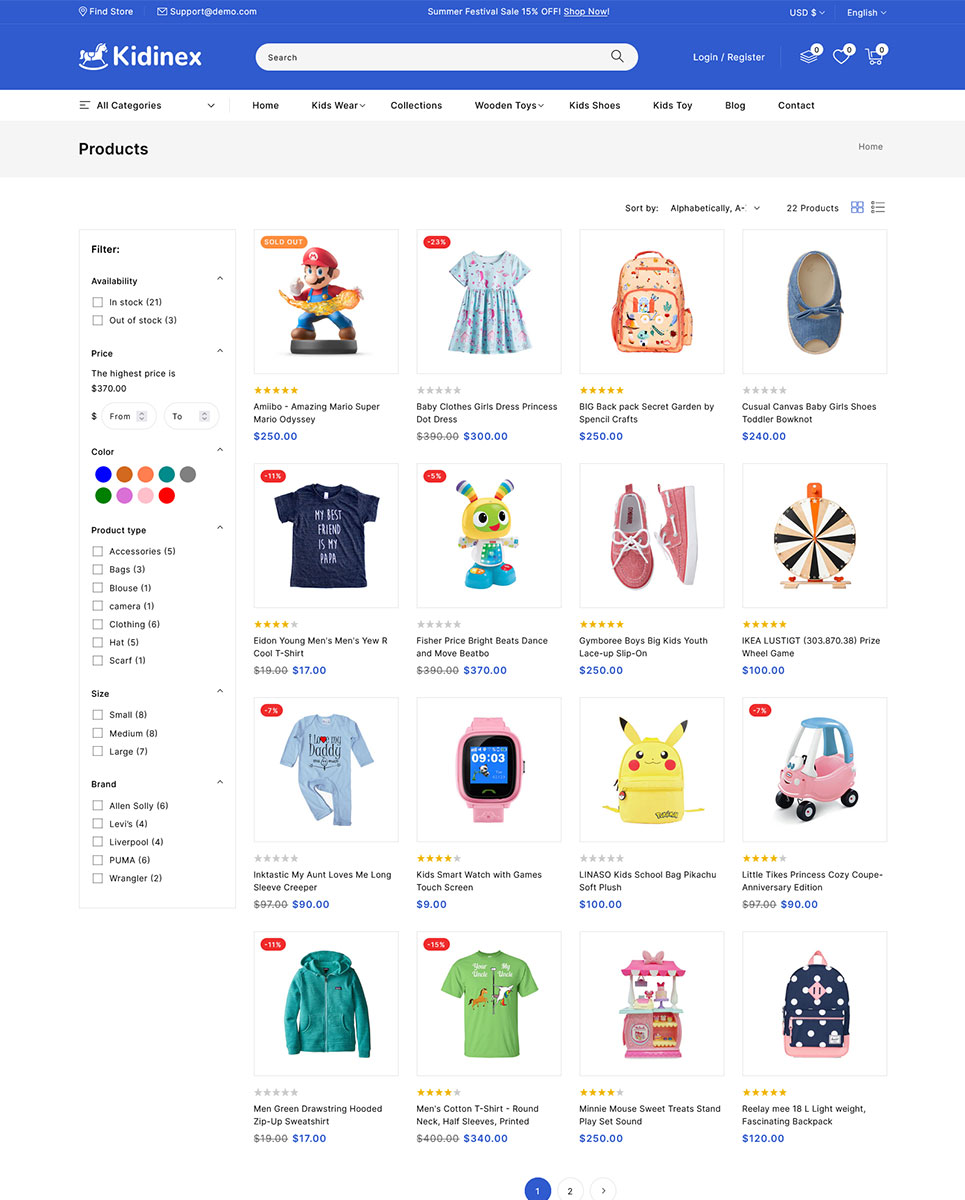Go to next page arrow

602,1190
